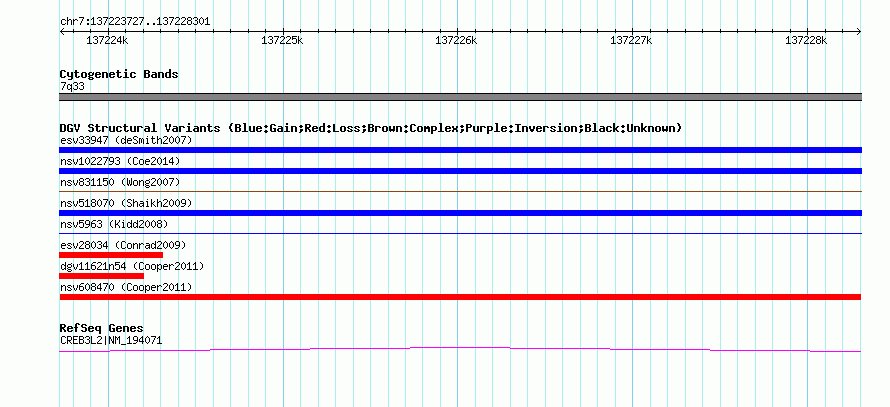The height and width of the screenshot is (407, 890).
Task: Click the DGV Structural Variants track title
Action: click(371, 128)
